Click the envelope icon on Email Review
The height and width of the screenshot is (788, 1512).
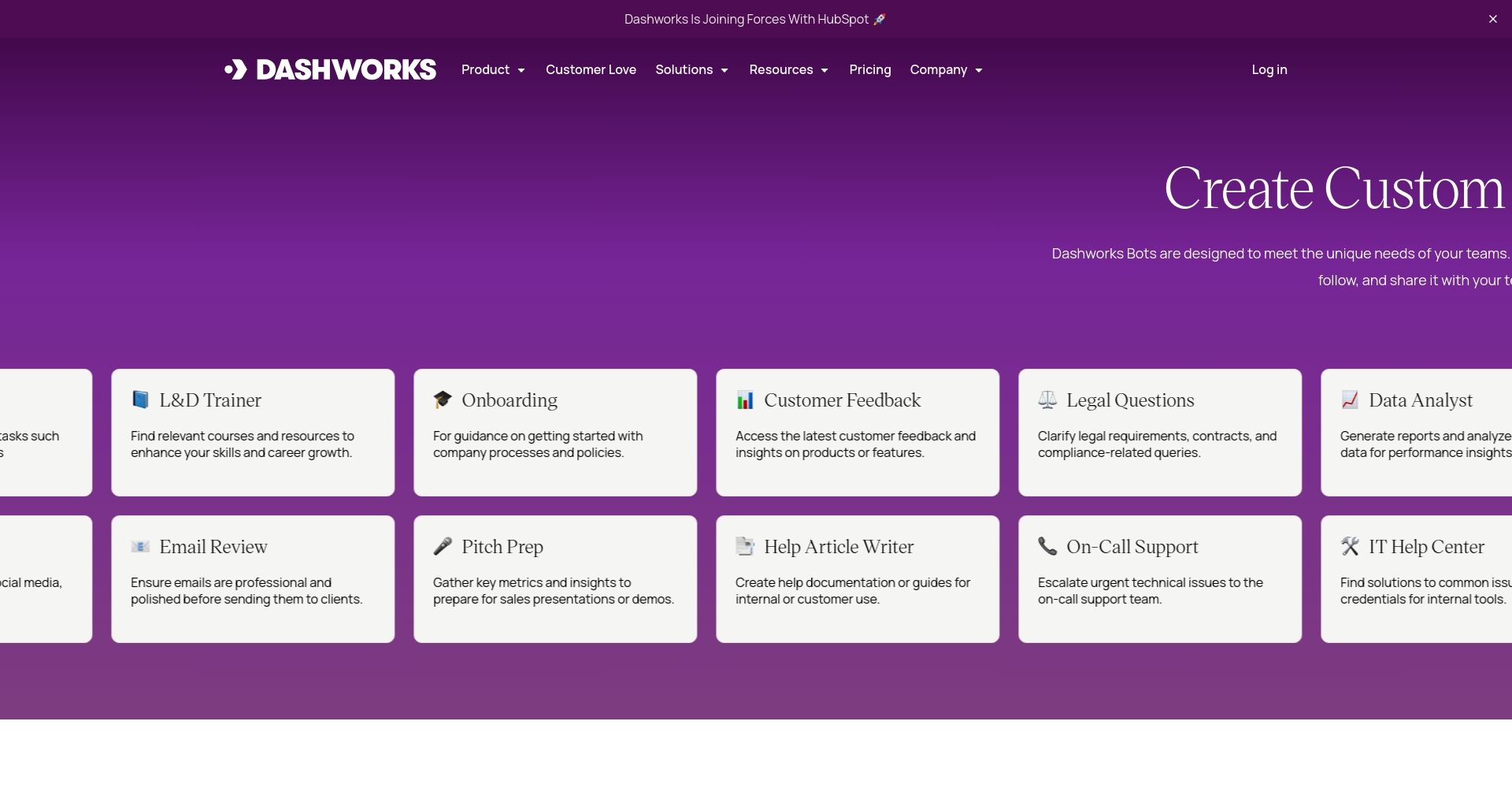tap(140, 547)
